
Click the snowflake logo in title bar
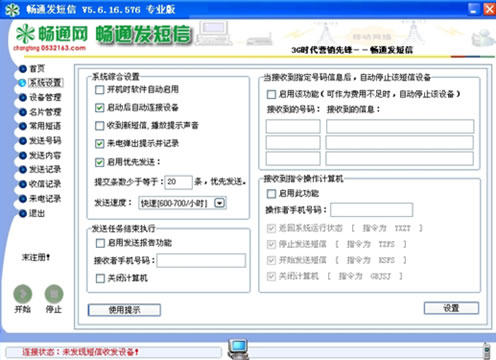click(12, 10)
